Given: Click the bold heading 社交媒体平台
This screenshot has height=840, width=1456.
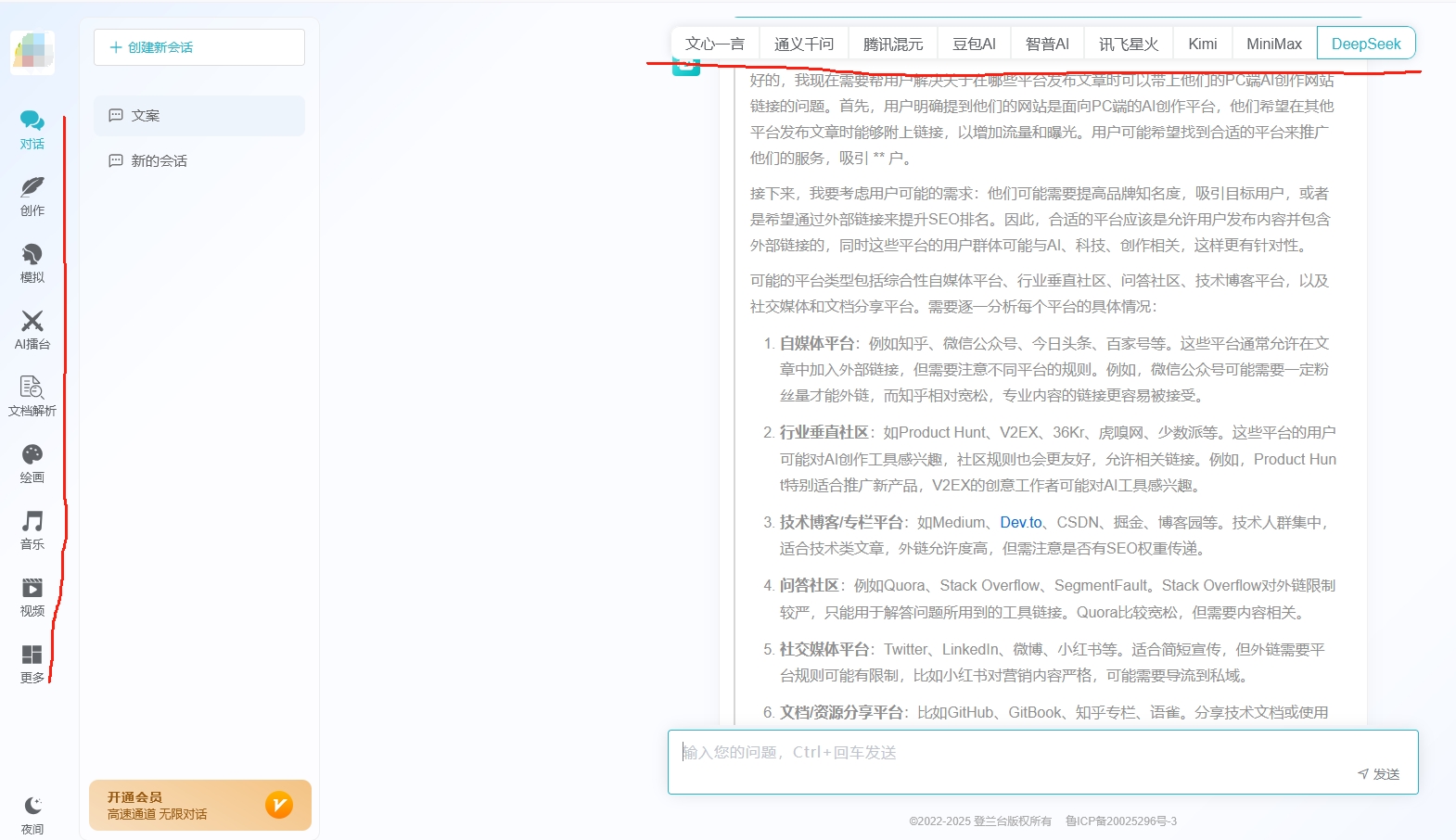Looking at the screenshot, I should (x=824, y=649).
